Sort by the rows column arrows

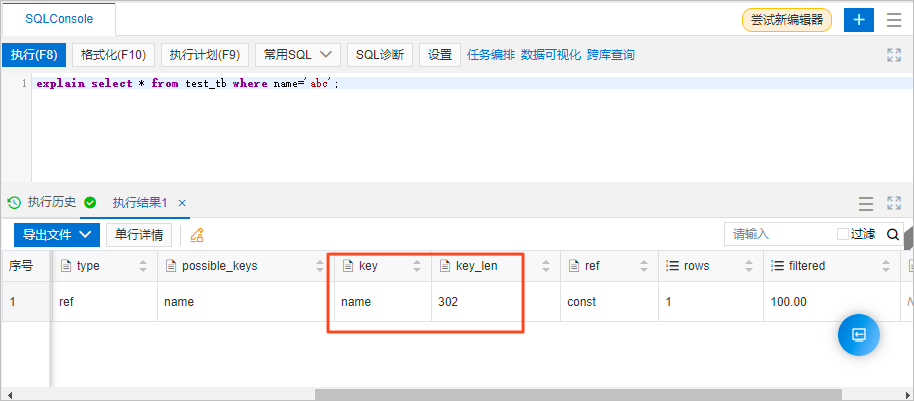coord(749,266)
